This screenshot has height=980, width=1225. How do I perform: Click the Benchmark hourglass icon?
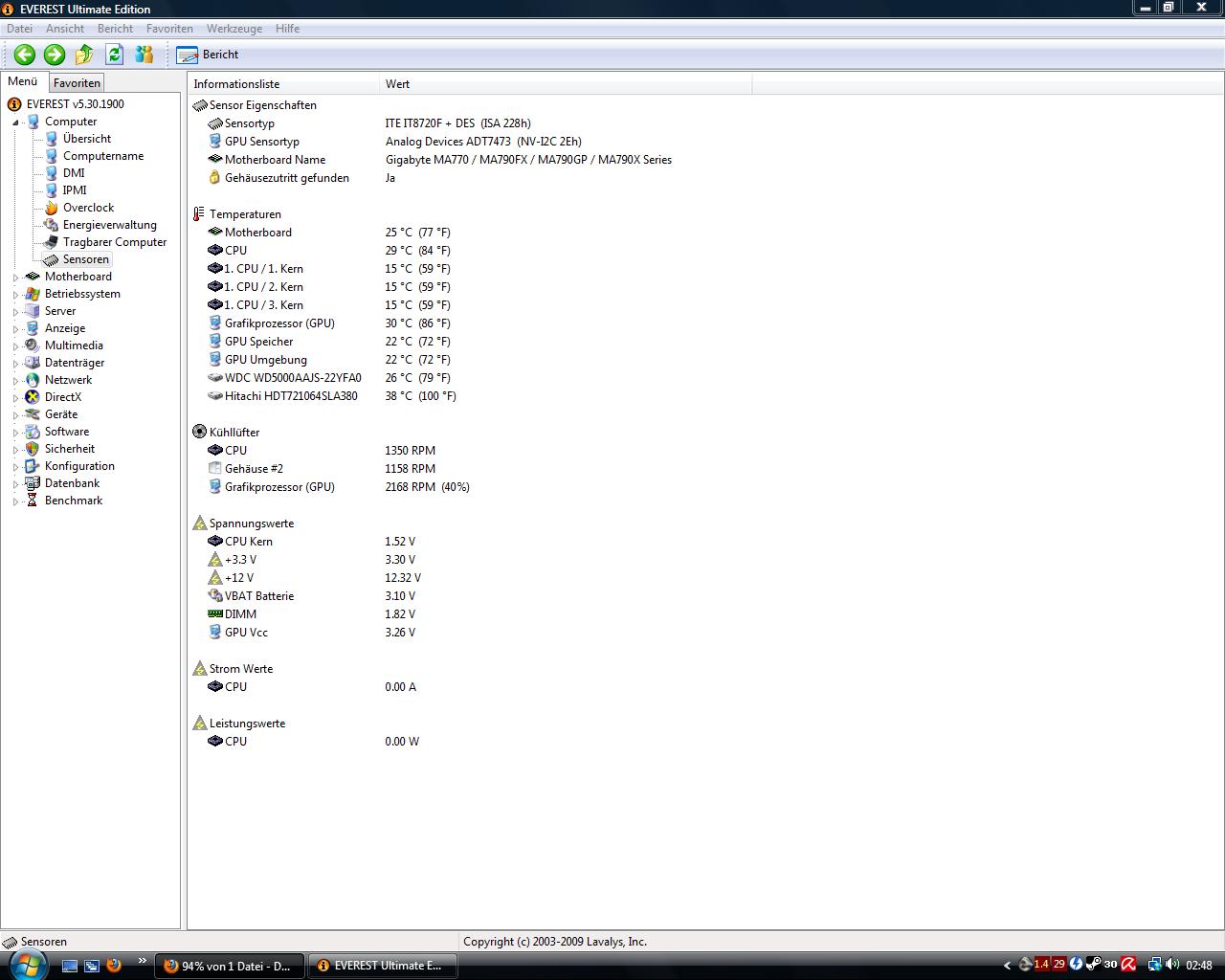[33, 501]
